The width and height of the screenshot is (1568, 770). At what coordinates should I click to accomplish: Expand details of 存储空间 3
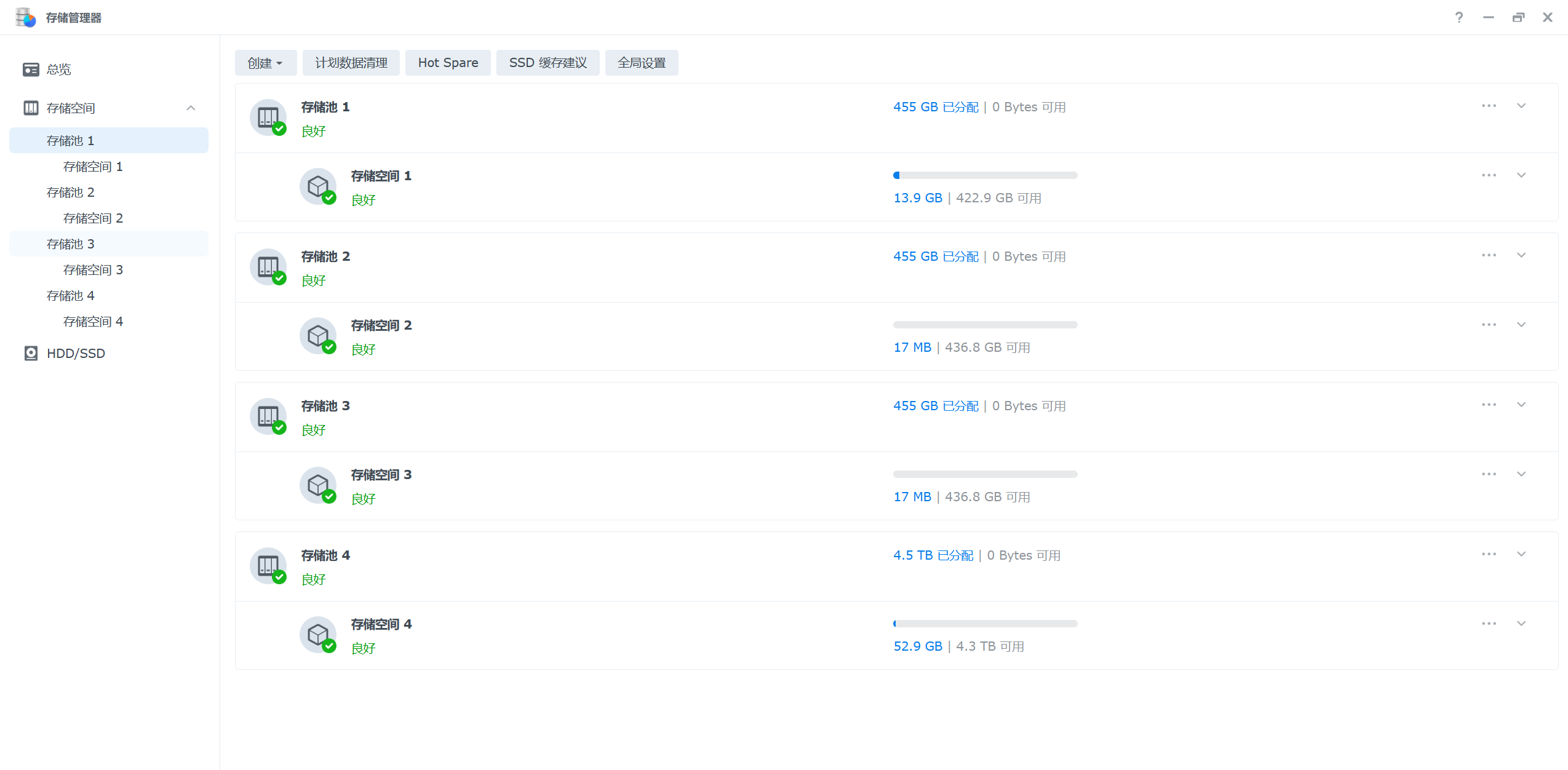(x=1521, y=474)
